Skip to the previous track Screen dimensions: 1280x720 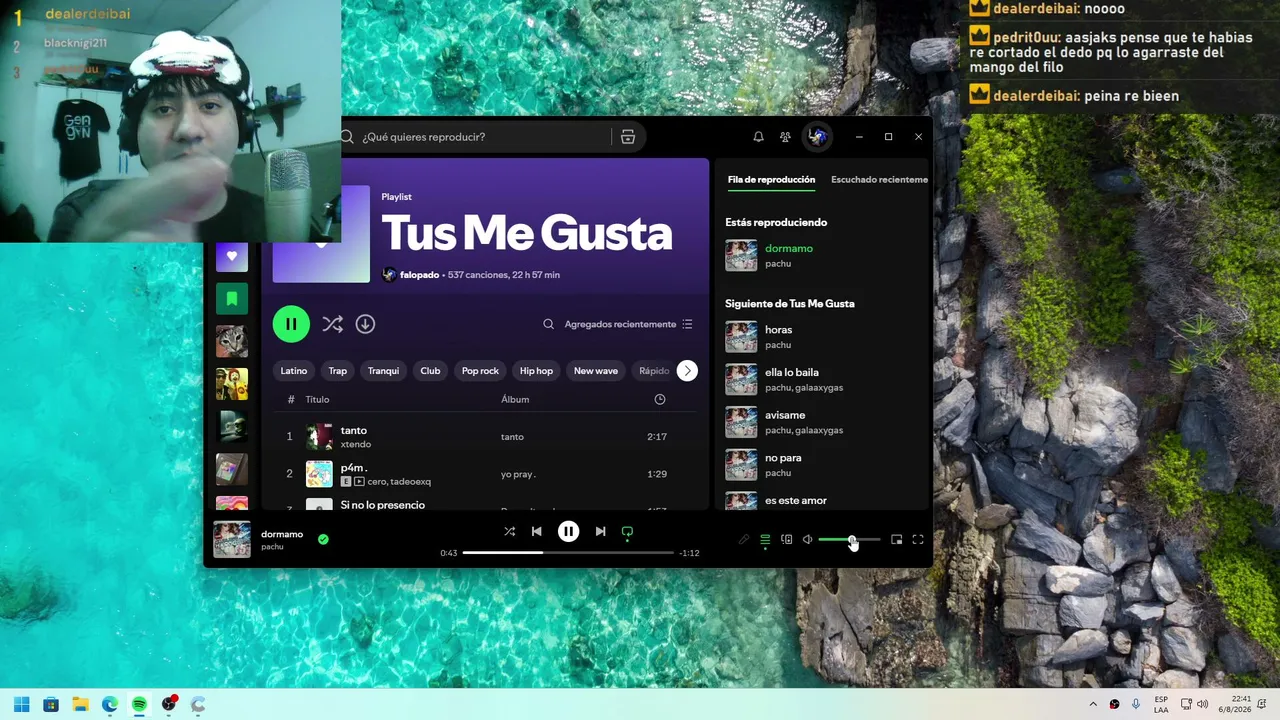tap(537, 532)
